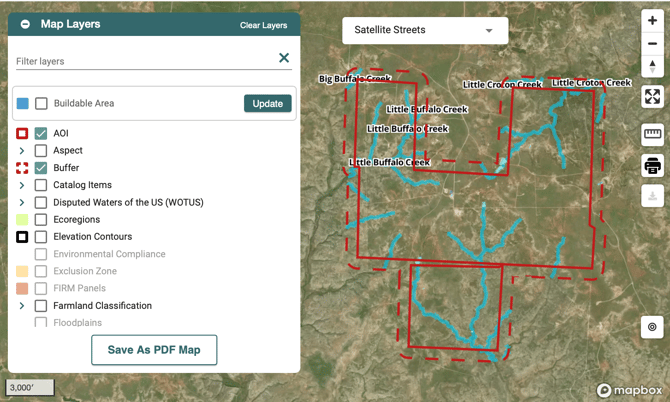Expand the Aspect layer group
The width and height of the screenshot is (670, 402).
[x=22, y=151]
